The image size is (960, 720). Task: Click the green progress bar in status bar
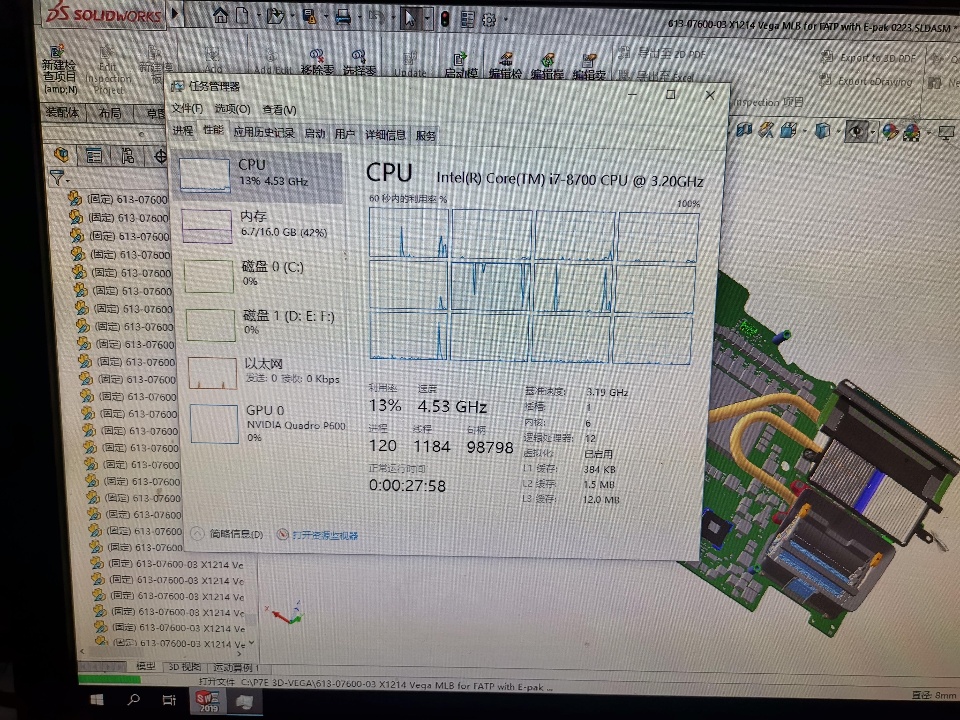tap(109, 679)
